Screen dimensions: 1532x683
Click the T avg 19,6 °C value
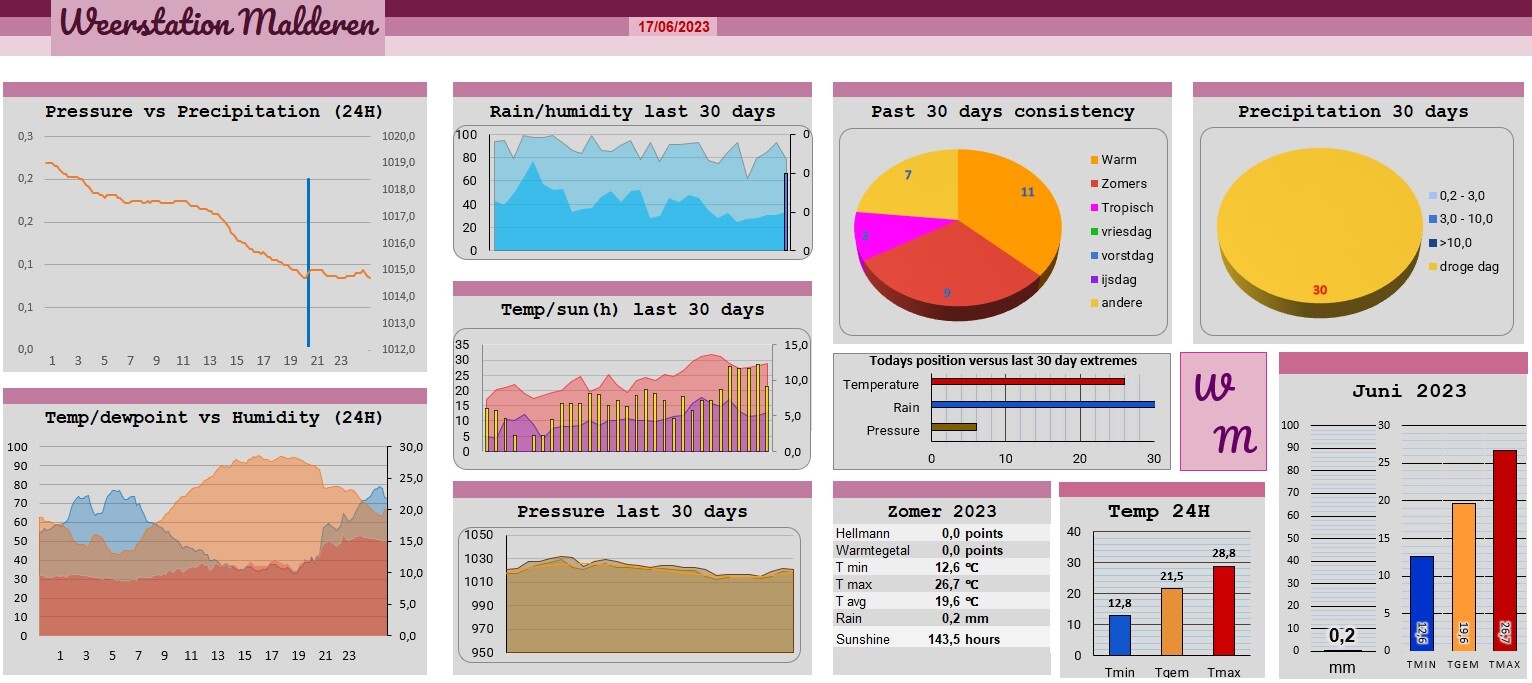pos(960,602)
